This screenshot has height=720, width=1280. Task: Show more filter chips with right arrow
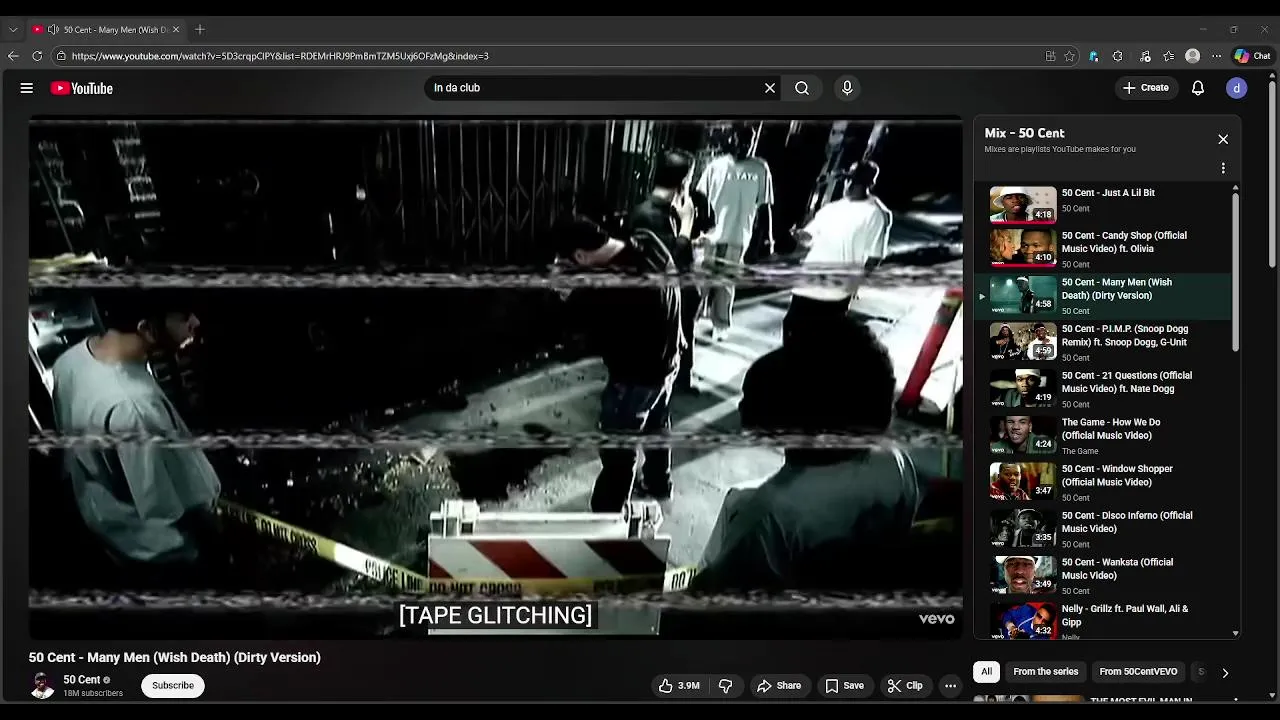point(1225,673)
